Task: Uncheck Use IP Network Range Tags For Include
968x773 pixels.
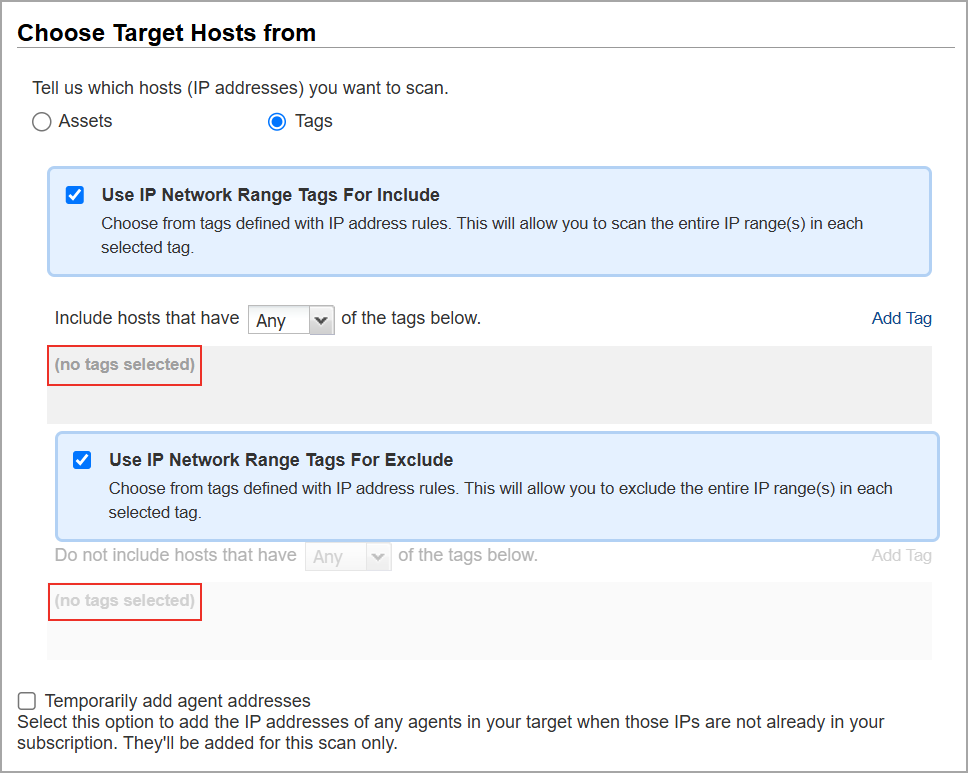Action: [74, 194]
